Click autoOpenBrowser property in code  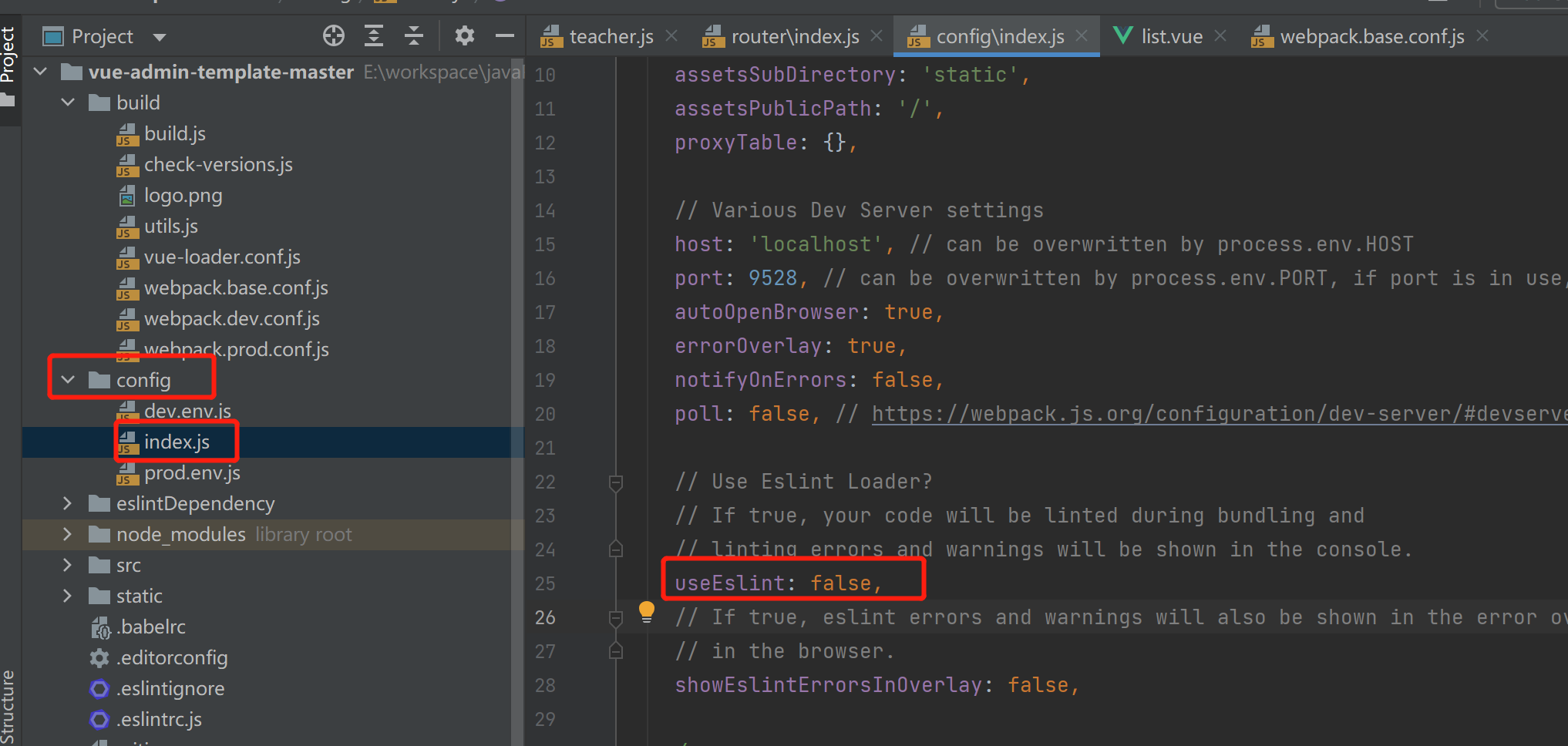(766, 312)
